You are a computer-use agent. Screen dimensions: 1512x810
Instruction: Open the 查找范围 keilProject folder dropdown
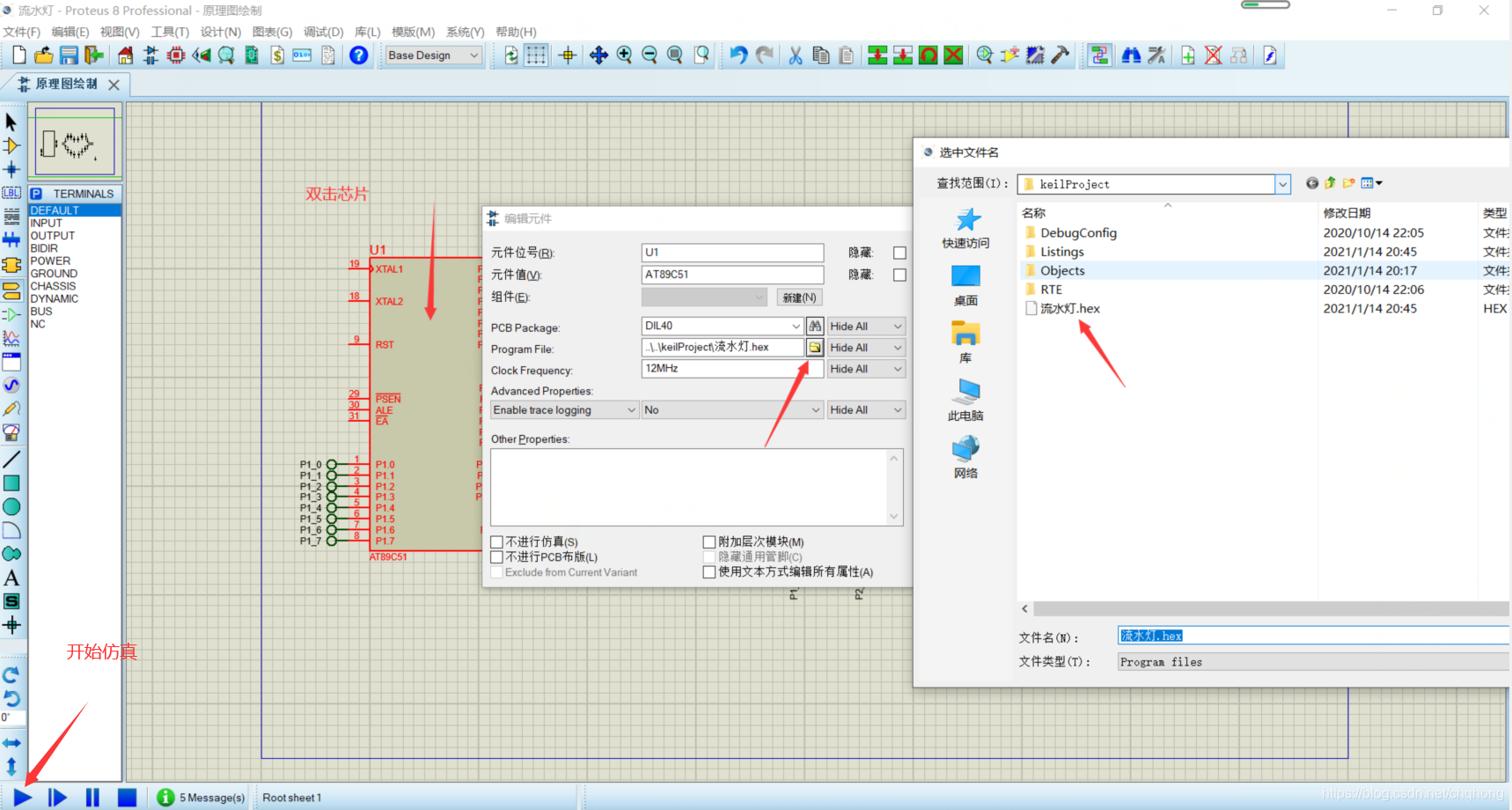coord(1282,184)
